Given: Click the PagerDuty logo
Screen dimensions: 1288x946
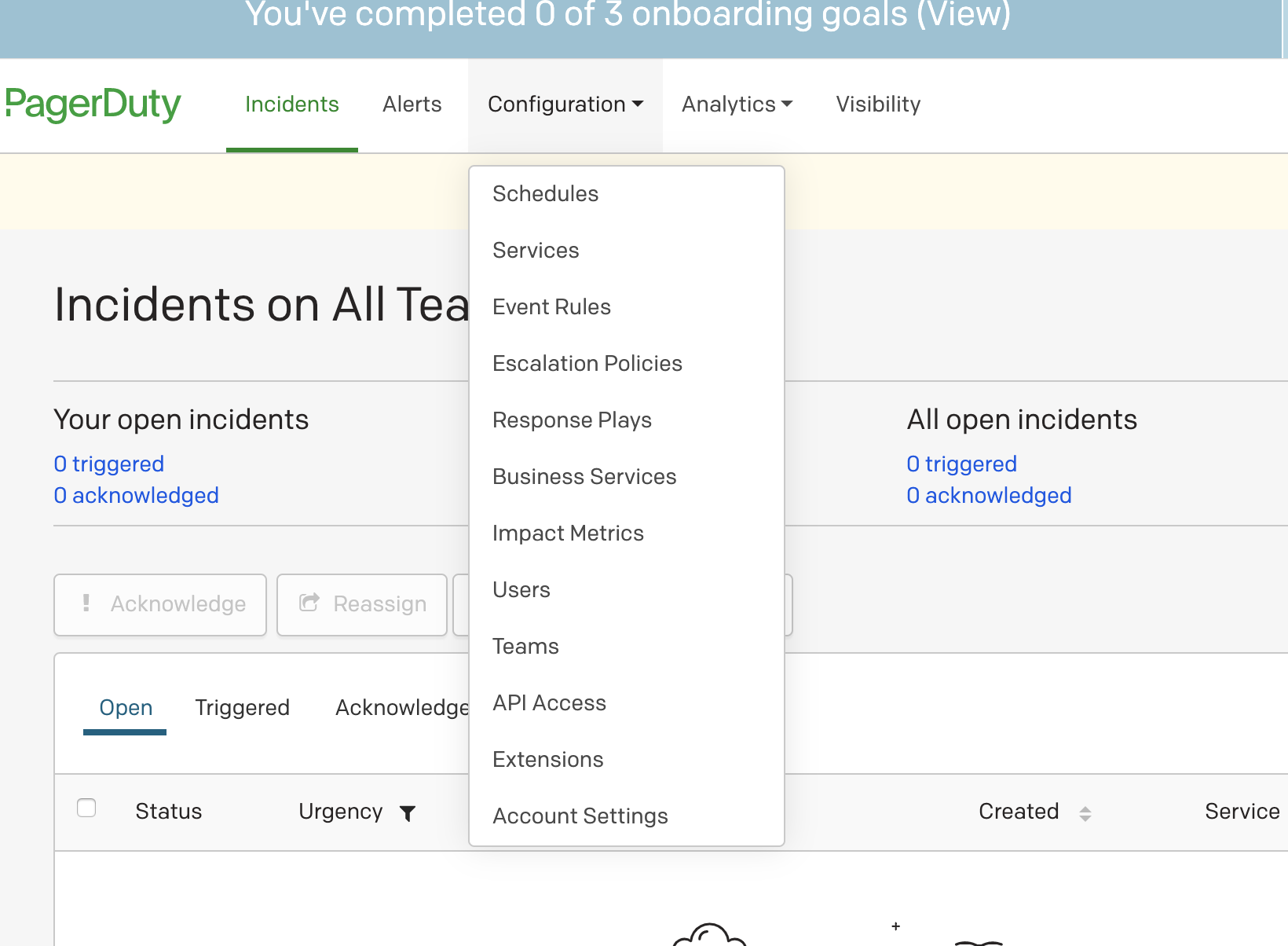Looking at the screenshot, I should (93, 104).
